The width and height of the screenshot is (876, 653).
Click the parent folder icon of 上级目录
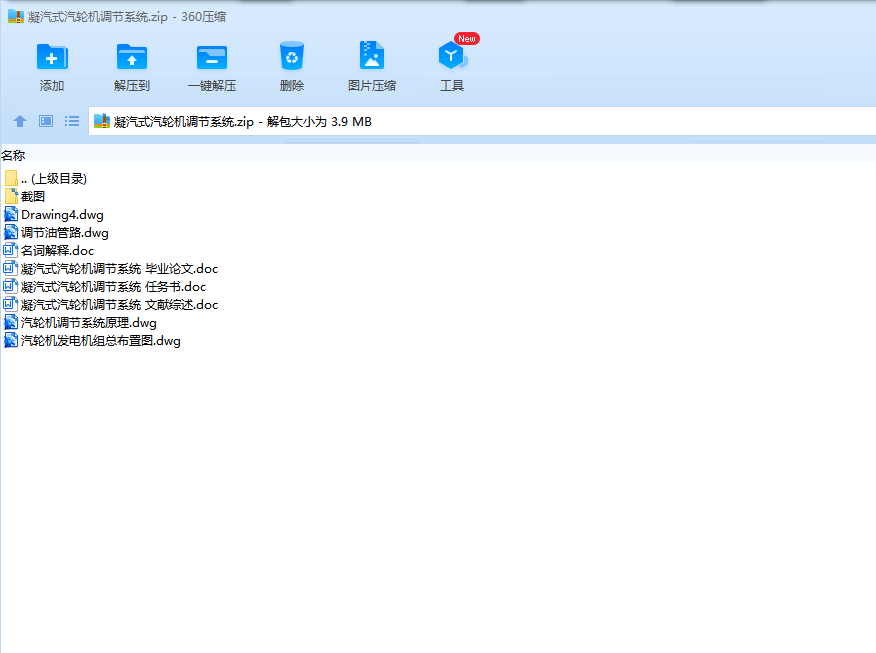tap(11, 178)
